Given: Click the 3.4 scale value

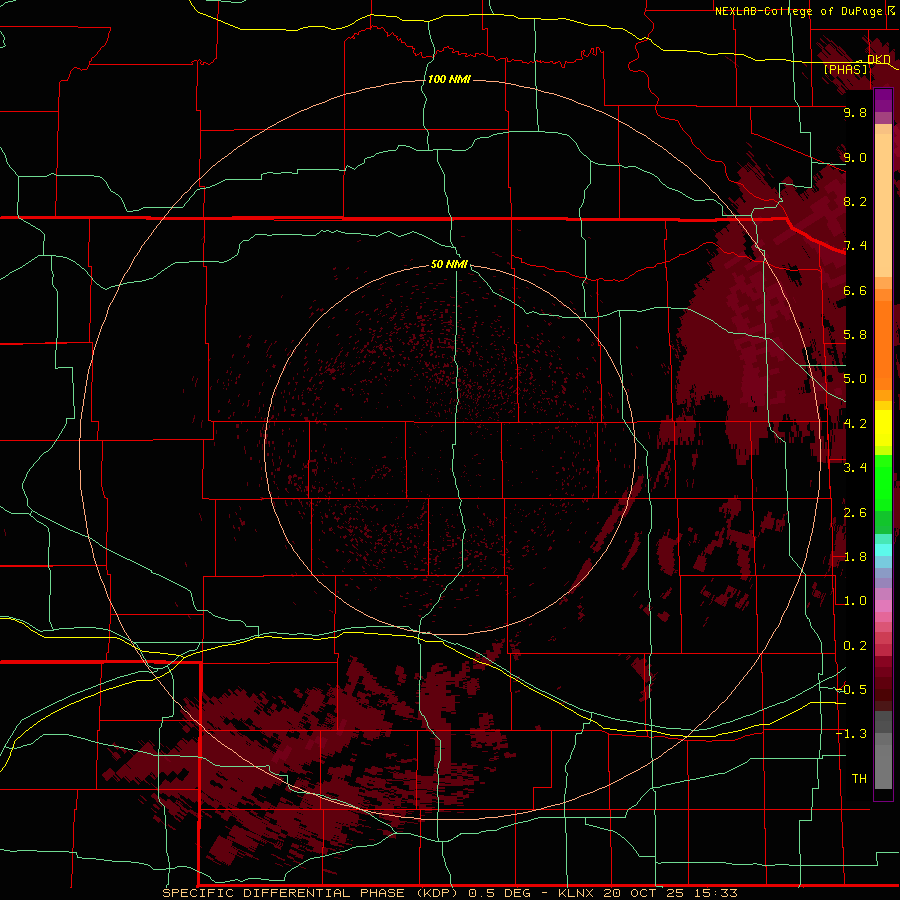Looking at the screenshot, I should (855, 468).
